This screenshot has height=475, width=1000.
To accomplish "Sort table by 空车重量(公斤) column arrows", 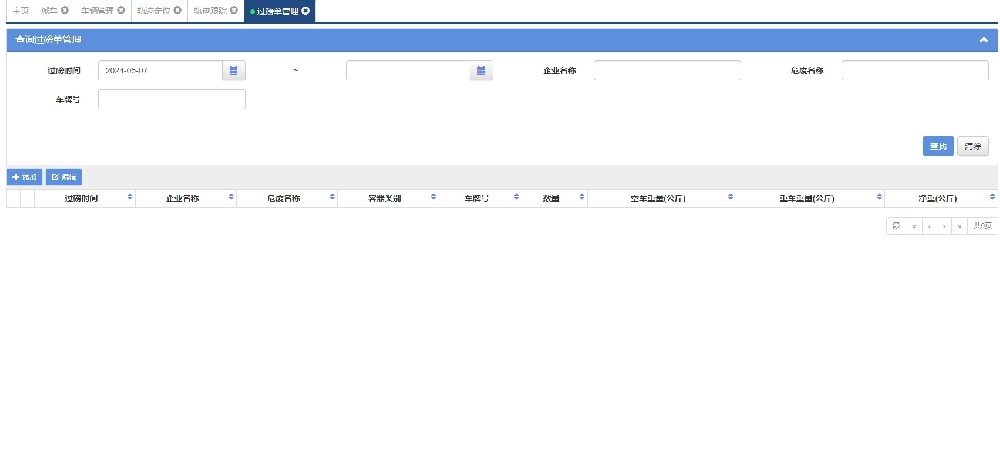I will tap(730, 198).
